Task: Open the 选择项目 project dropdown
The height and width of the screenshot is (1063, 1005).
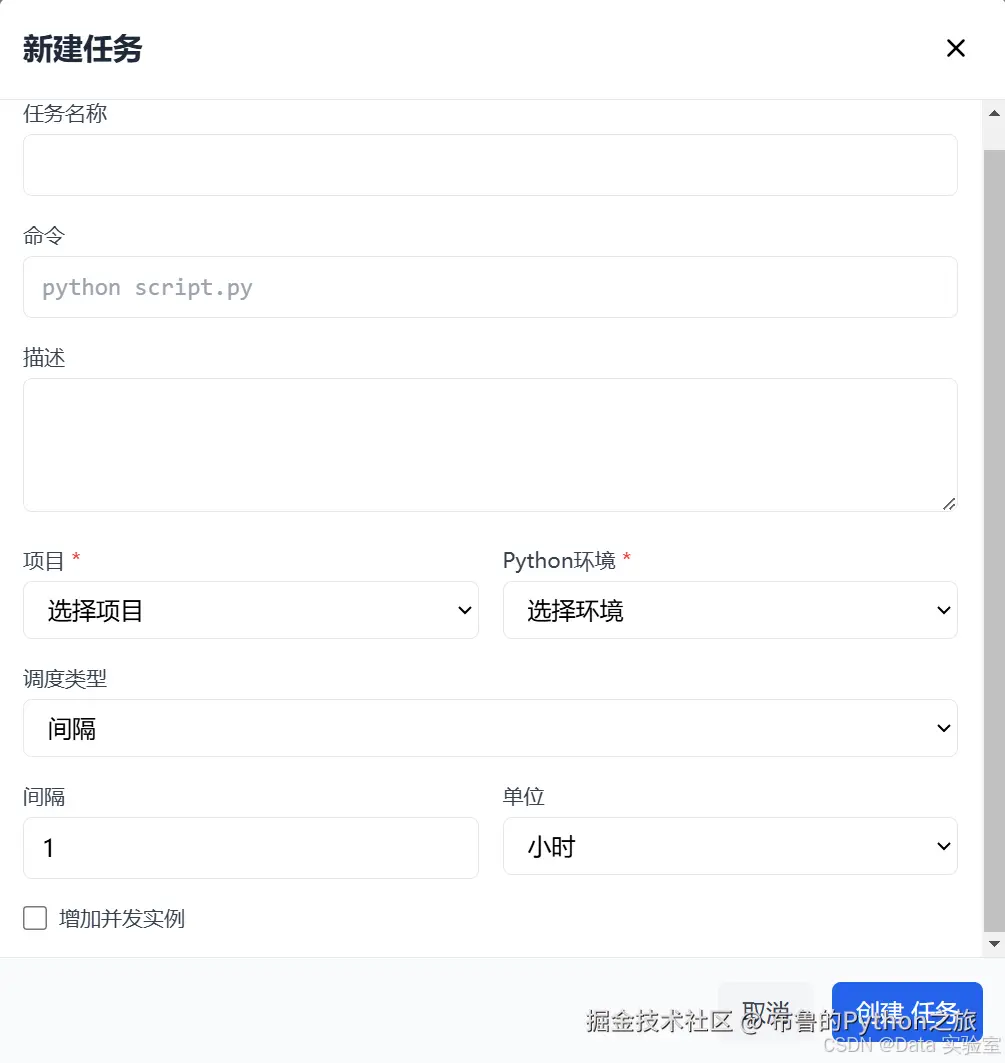Action: 250,610
